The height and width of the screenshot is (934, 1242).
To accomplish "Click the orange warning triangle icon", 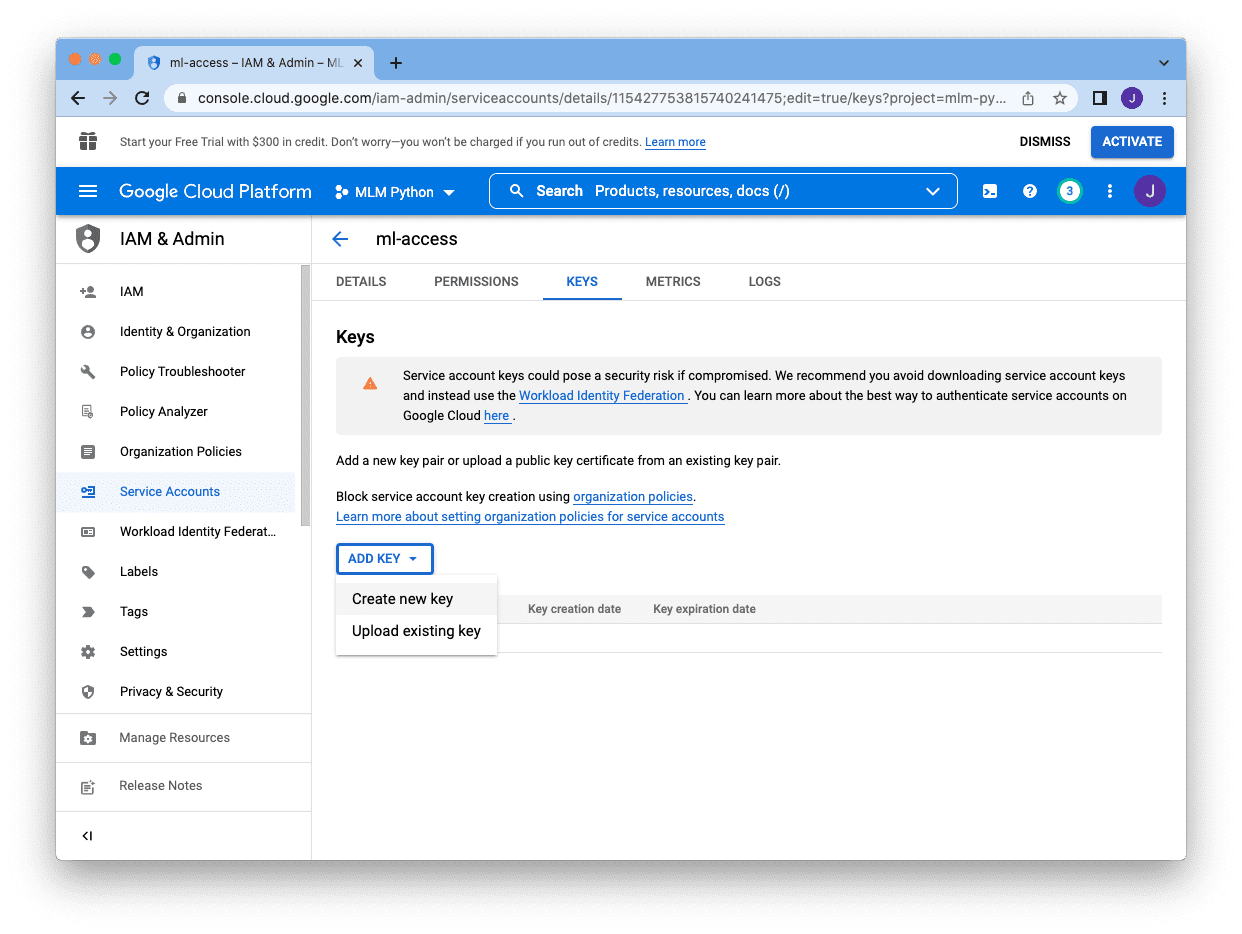I will pos(370,383).
